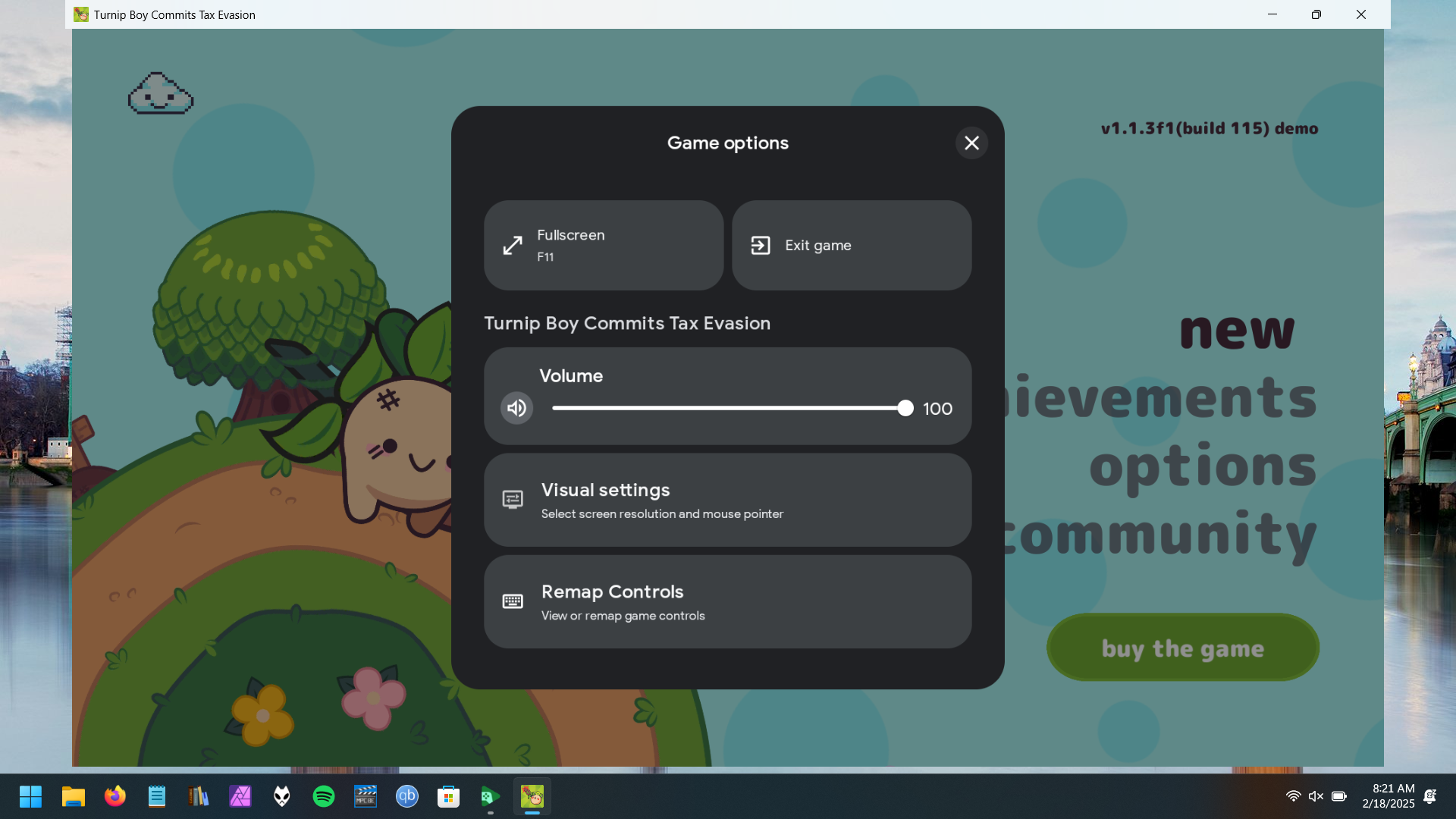Open File Explorer from the taskbar
This screenshot has height=819, width=1456.
(x=74, y=796)
